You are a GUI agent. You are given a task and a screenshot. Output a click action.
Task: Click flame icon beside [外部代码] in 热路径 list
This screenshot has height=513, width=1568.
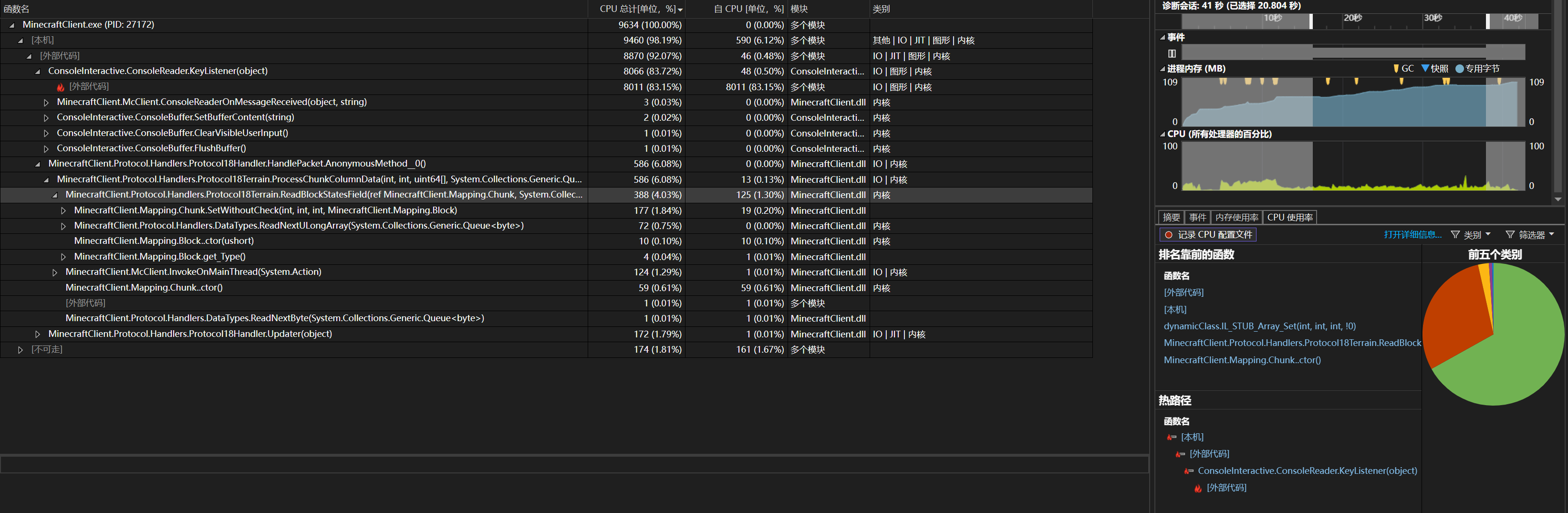pyautogui.click(x=1198, y=488)
